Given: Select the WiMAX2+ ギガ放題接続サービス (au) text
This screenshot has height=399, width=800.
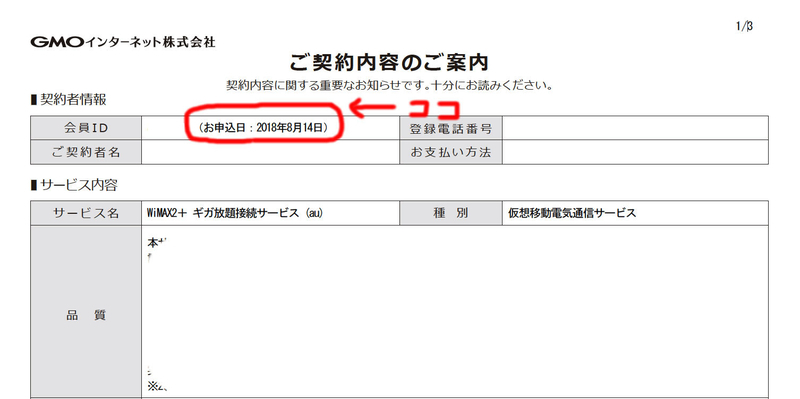Looking at the screenshot, I should click(235, 213).
